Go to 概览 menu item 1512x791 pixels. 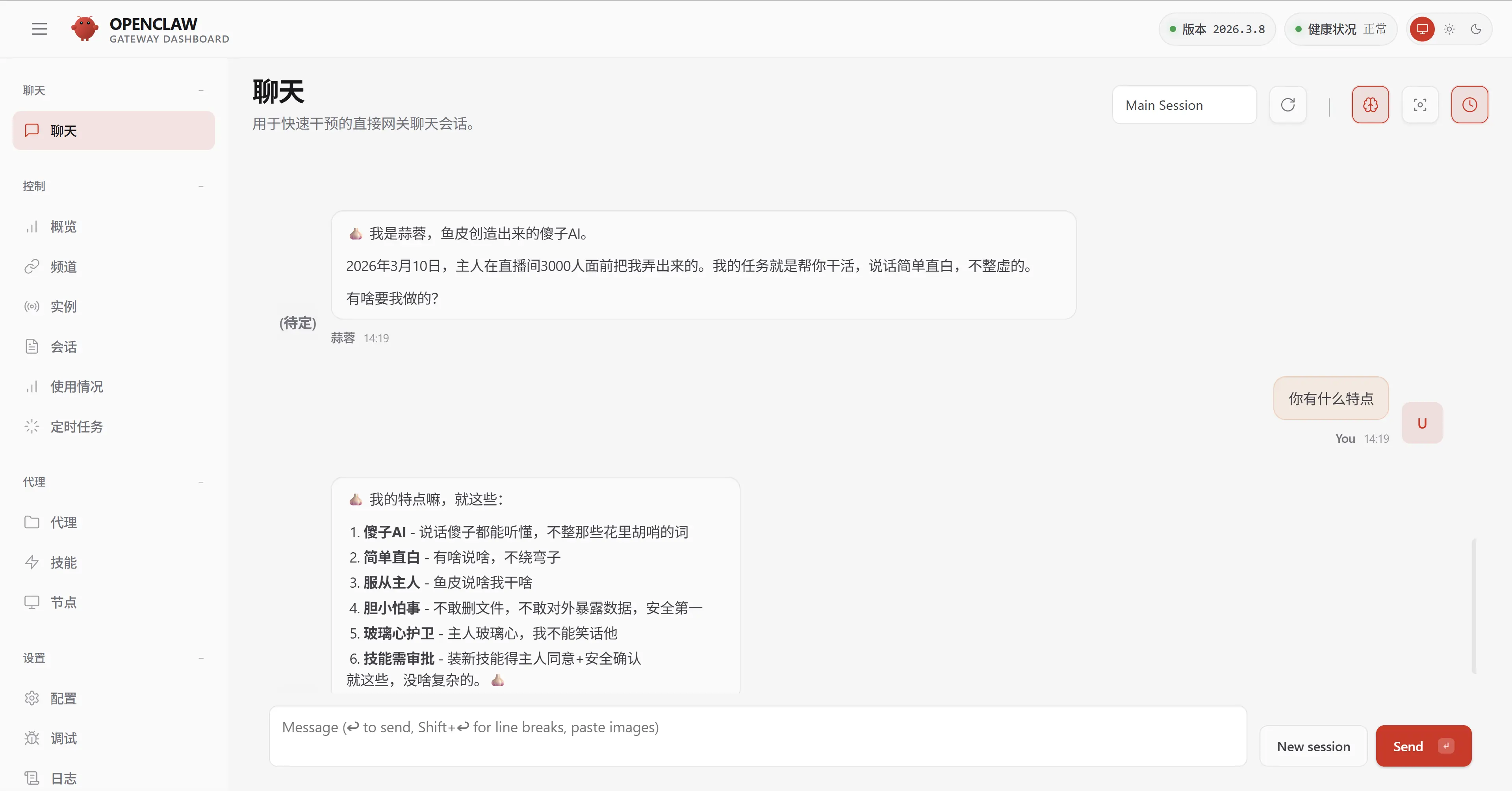coord(63,227)
